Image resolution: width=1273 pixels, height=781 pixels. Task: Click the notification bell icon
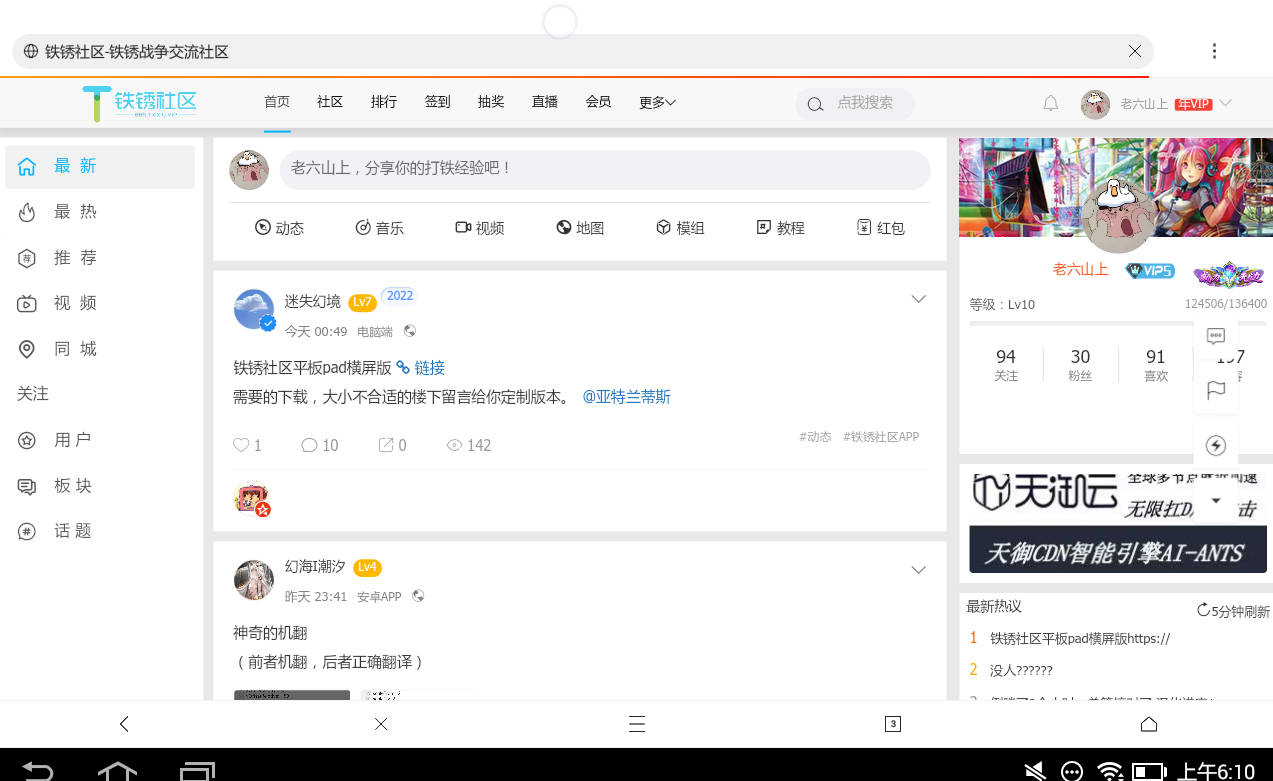tap(1050, 103)
